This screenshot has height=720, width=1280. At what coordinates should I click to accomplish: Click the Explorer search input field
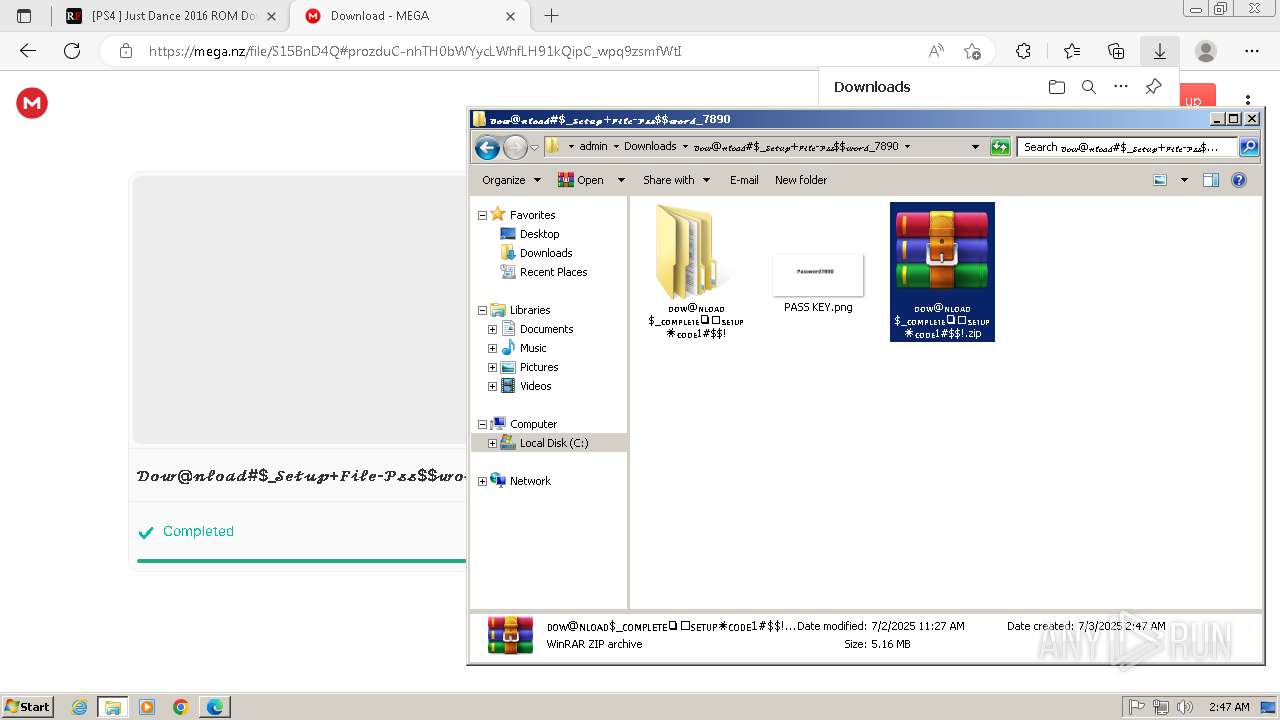click(1127, 147)
